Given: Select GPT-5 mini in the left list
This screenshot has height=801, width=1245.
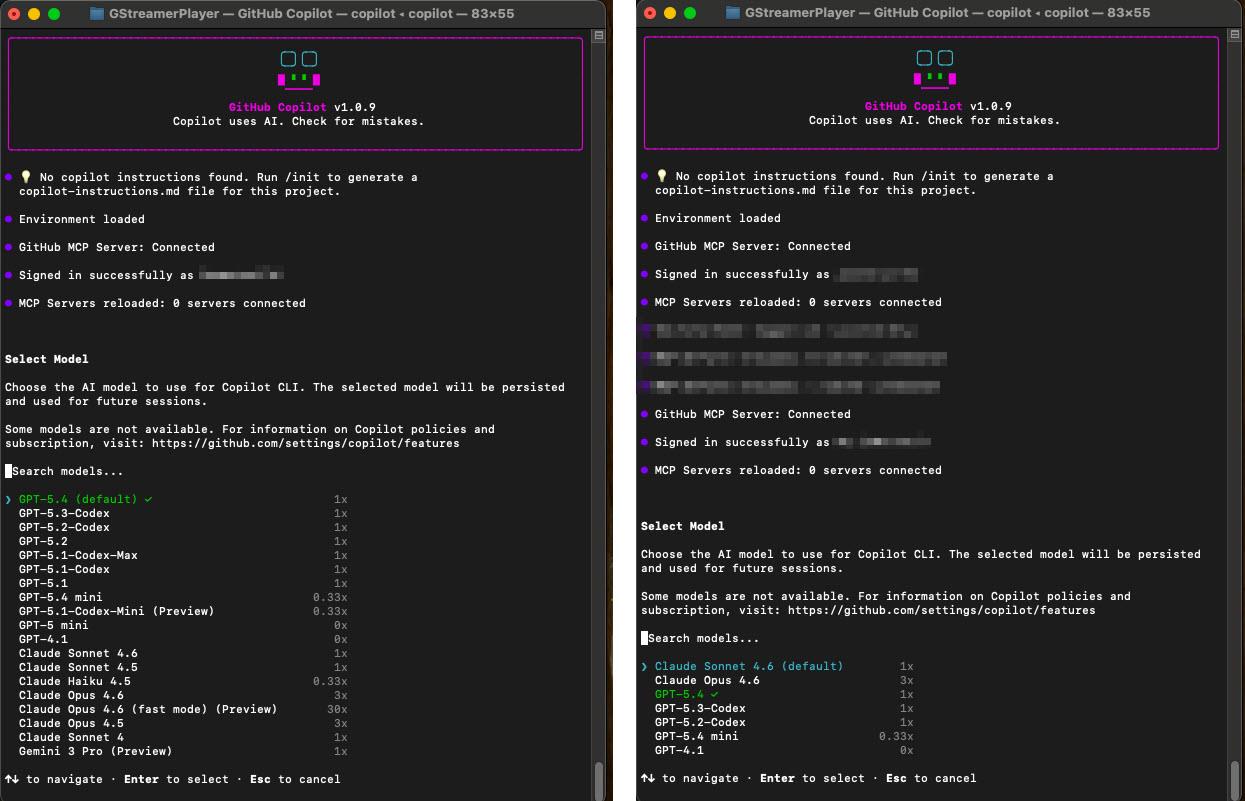Looking at the screenshot, I should click(x=53, y=625).
